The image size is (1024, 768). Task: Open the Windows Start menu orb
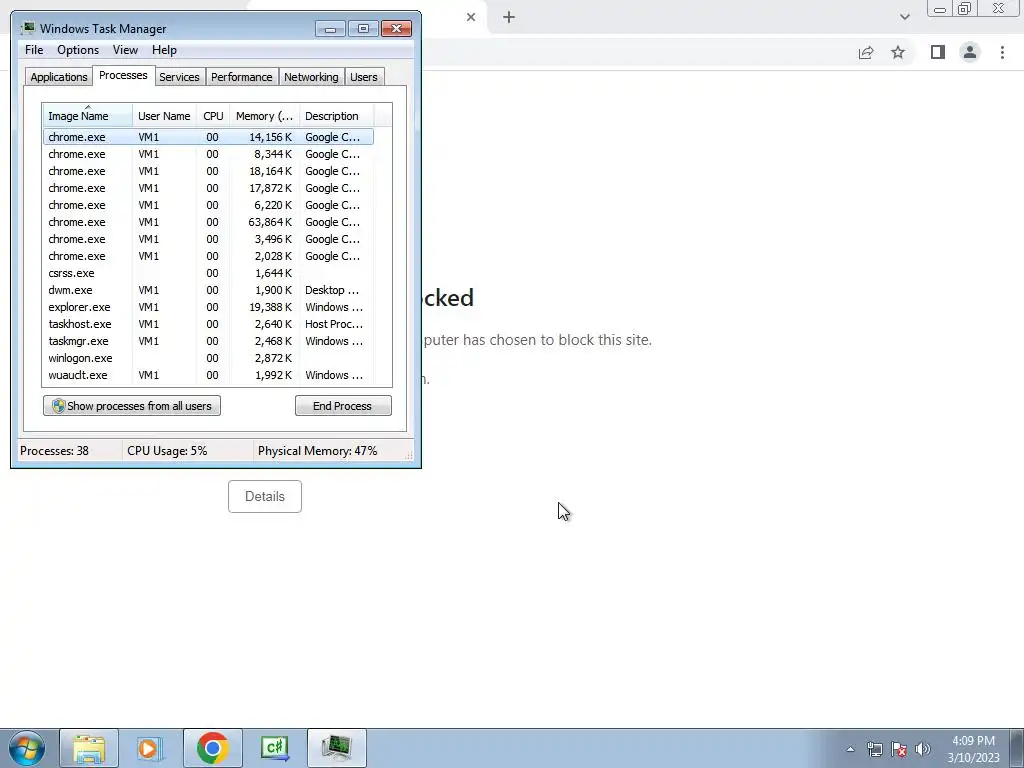(x=27, y=748)
